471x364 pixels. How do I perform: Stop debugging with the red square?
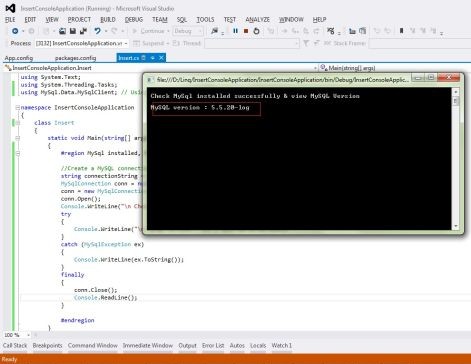pos(246,31)
